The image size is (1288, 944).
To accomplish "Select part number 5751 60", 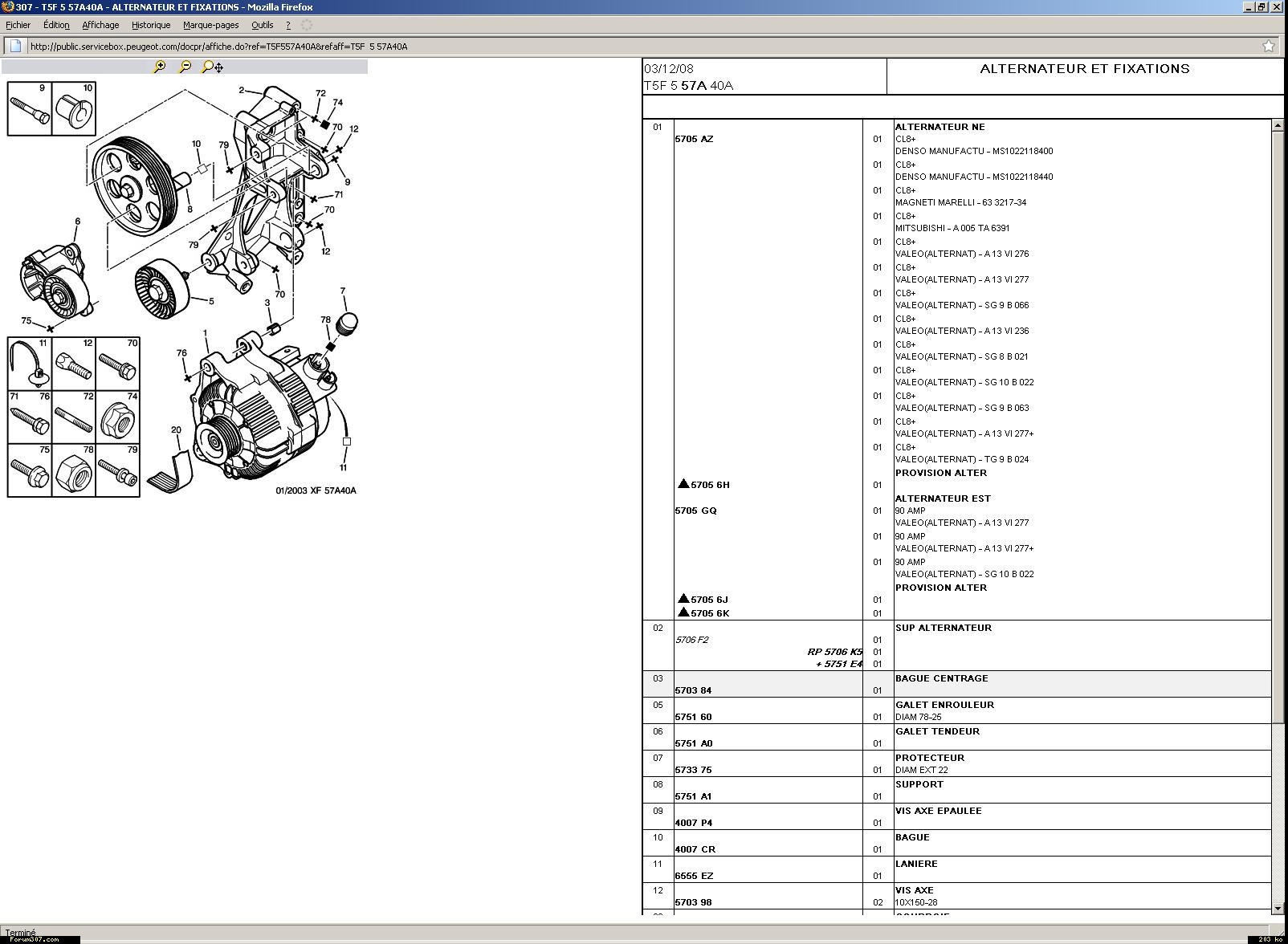I will 693,717.
